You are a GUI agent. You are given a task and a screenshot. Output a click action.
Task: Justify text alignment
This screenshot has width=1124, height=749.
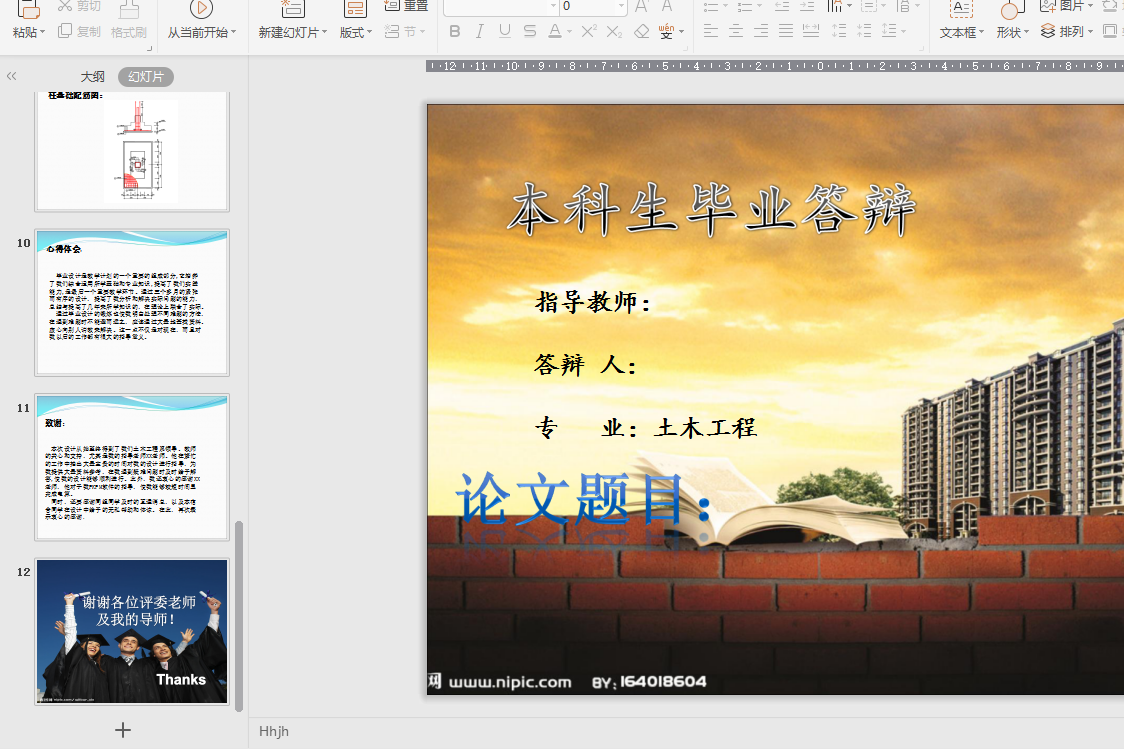(786, 32)
